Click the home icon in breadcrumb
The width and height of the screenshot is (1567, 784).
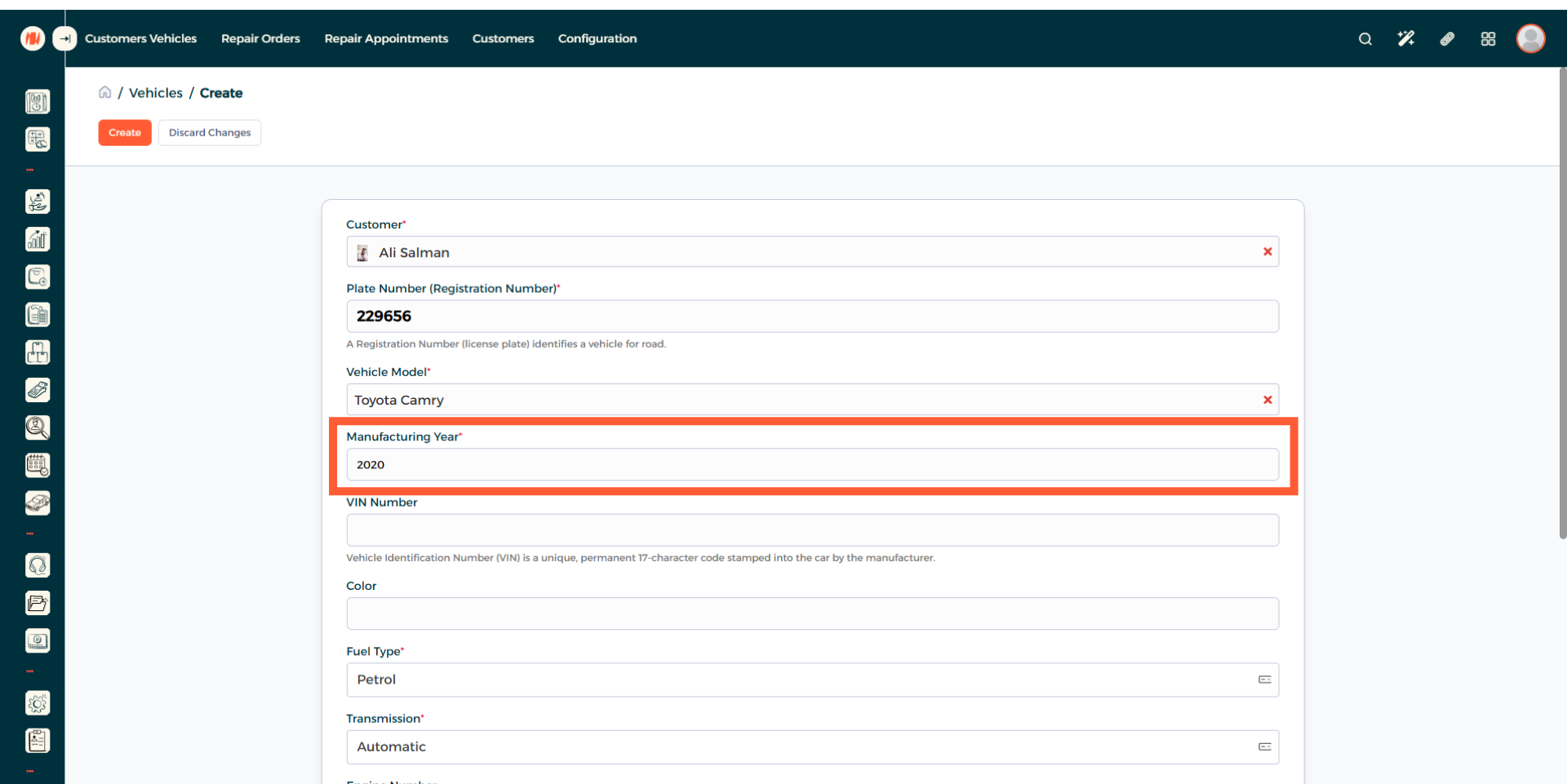(105, 92)
